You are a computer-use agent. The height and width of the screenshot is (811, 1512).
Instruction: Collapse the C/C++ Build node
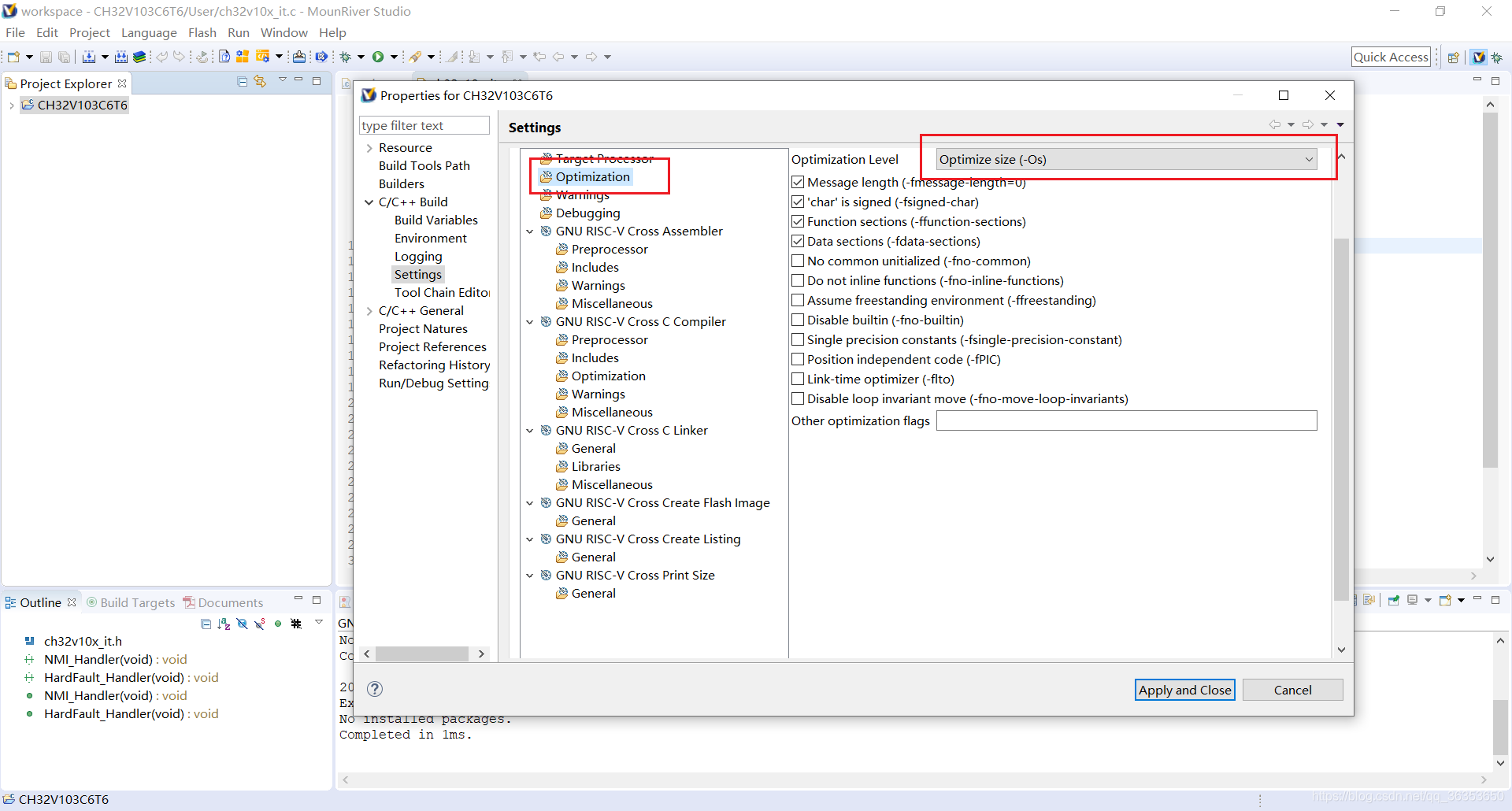click(369, 202)
